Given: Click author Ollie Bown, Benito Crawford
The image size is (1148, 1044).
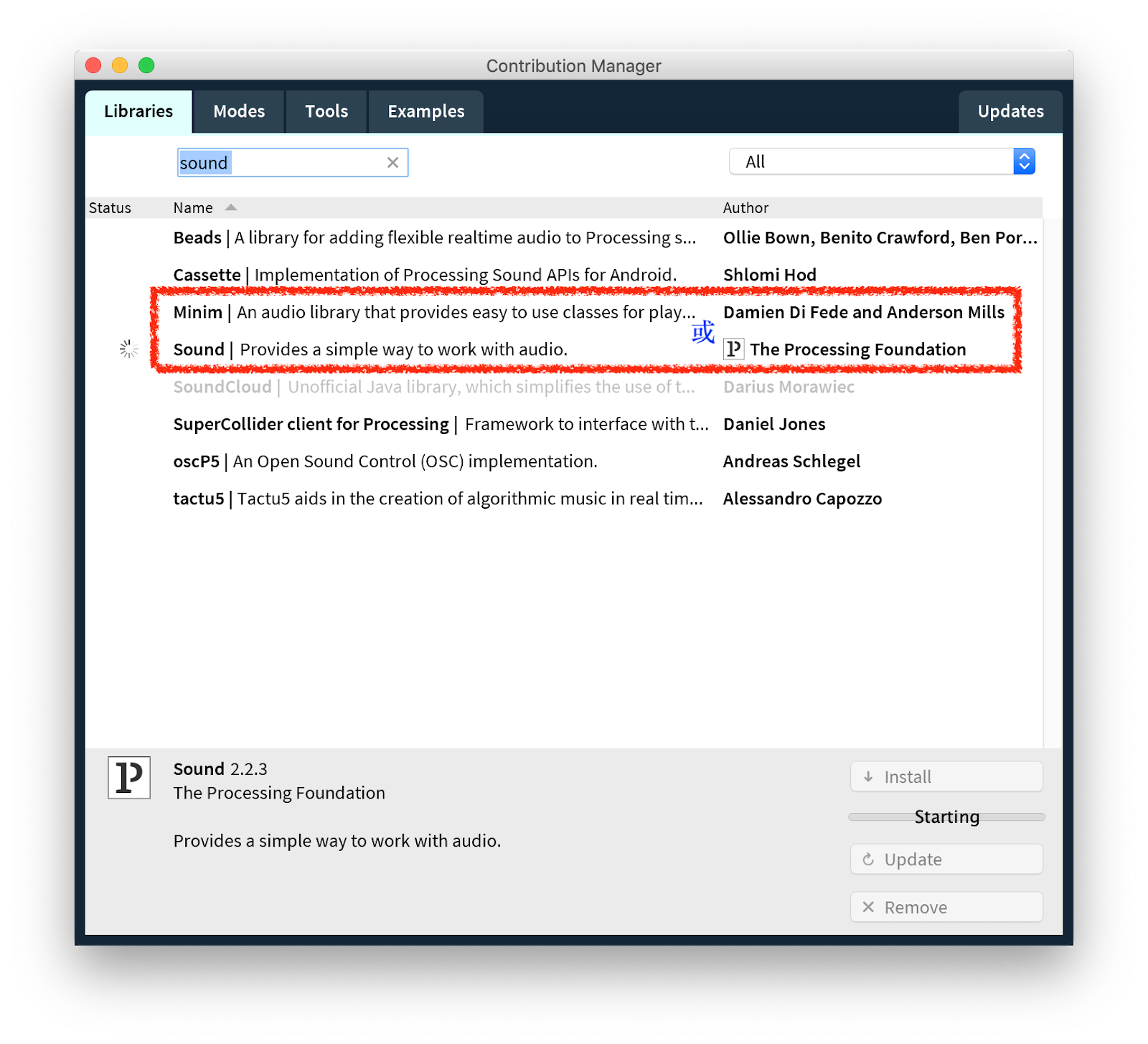Looking at the screenshot, I should pos(880,238).
